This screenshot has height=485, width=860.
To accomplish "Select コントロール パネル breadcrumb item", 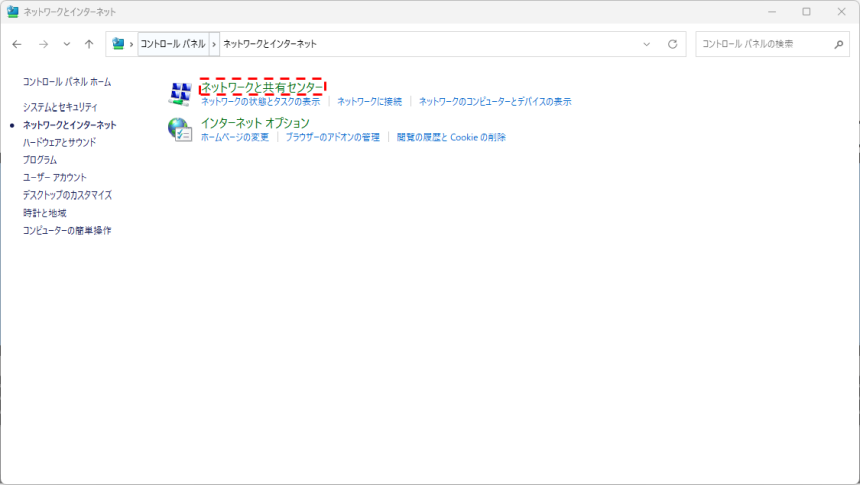I will (x=172, y=44).
